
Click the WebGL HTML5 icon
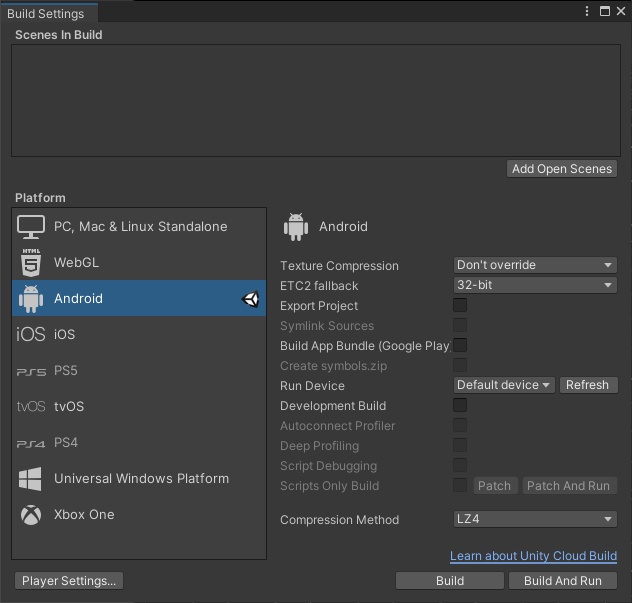31,262
